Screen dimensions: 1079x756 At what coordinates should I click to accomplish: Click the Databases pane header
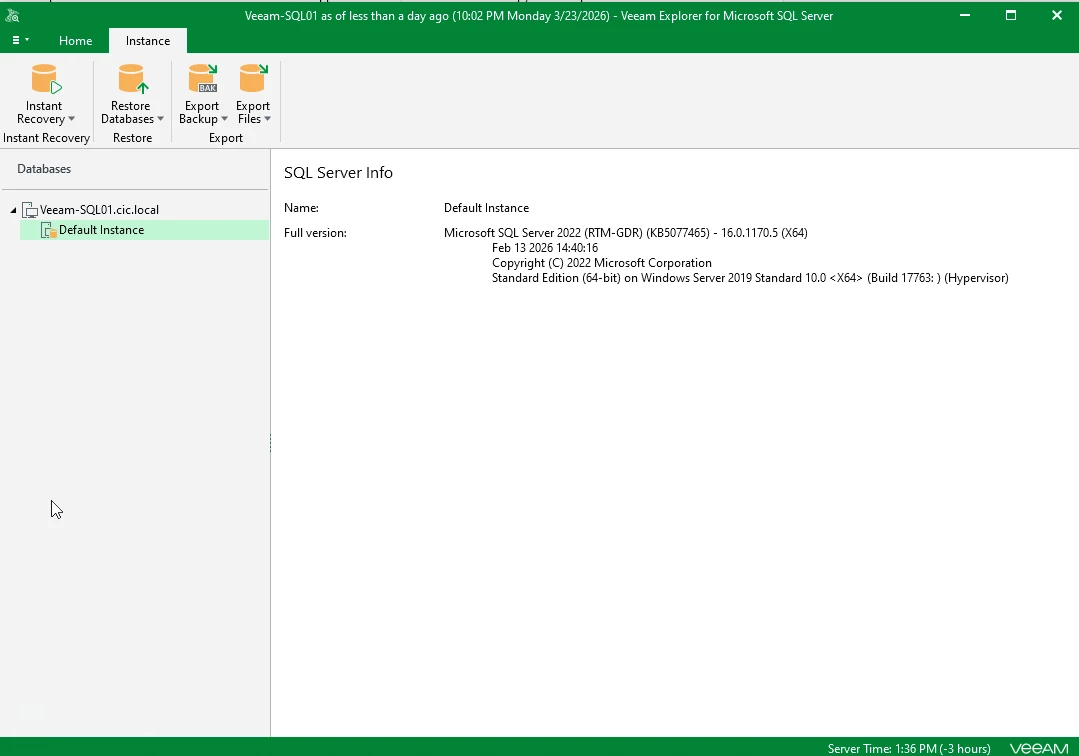pos(44,169)
